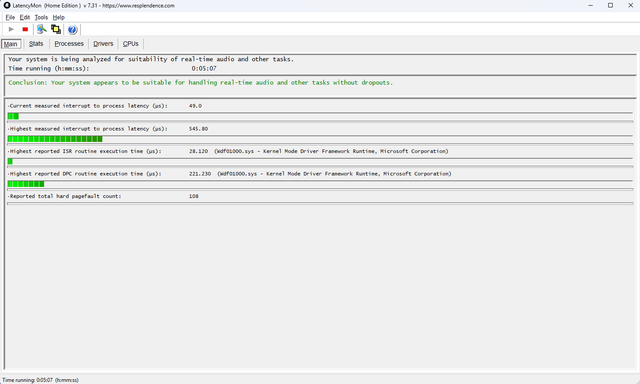The width and height of the screenshot is (640, 384).
Task: Click the 'Highest measured interrupt to process latency' label
Action: pyautogui.click(x=88, y=129)
